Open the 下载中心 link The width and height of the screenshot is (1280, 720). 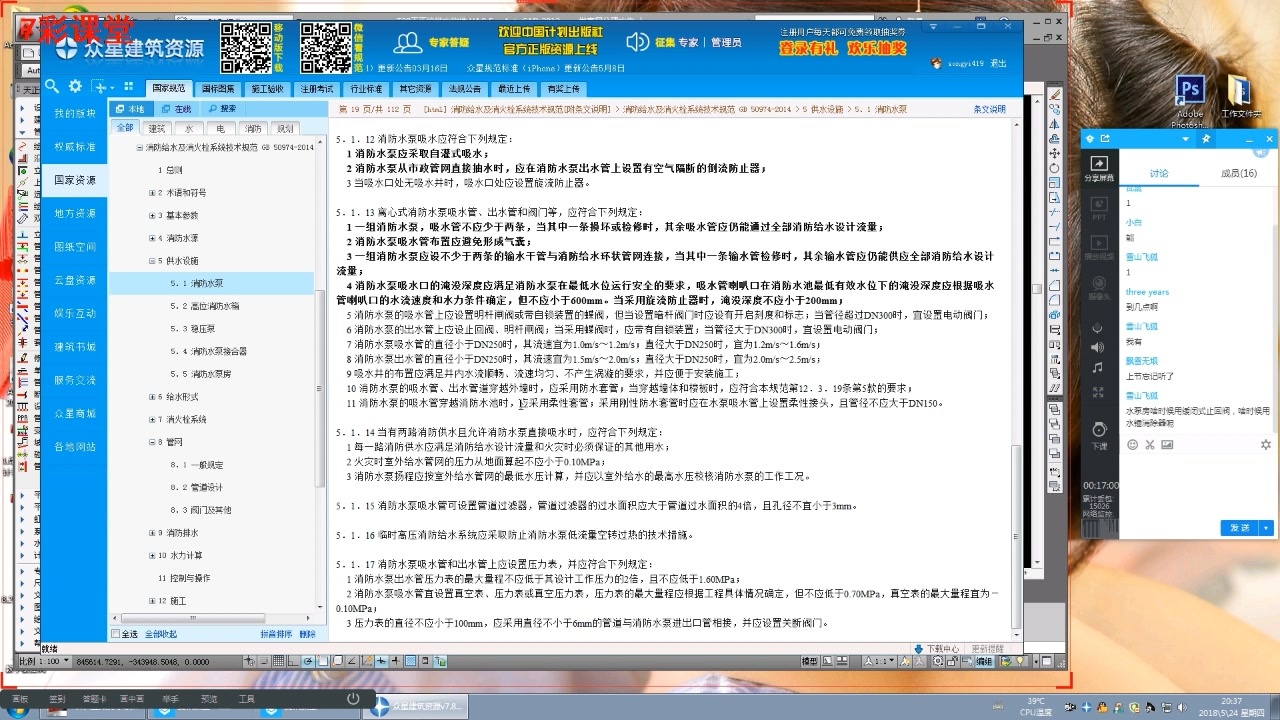(x=937, y=648)
